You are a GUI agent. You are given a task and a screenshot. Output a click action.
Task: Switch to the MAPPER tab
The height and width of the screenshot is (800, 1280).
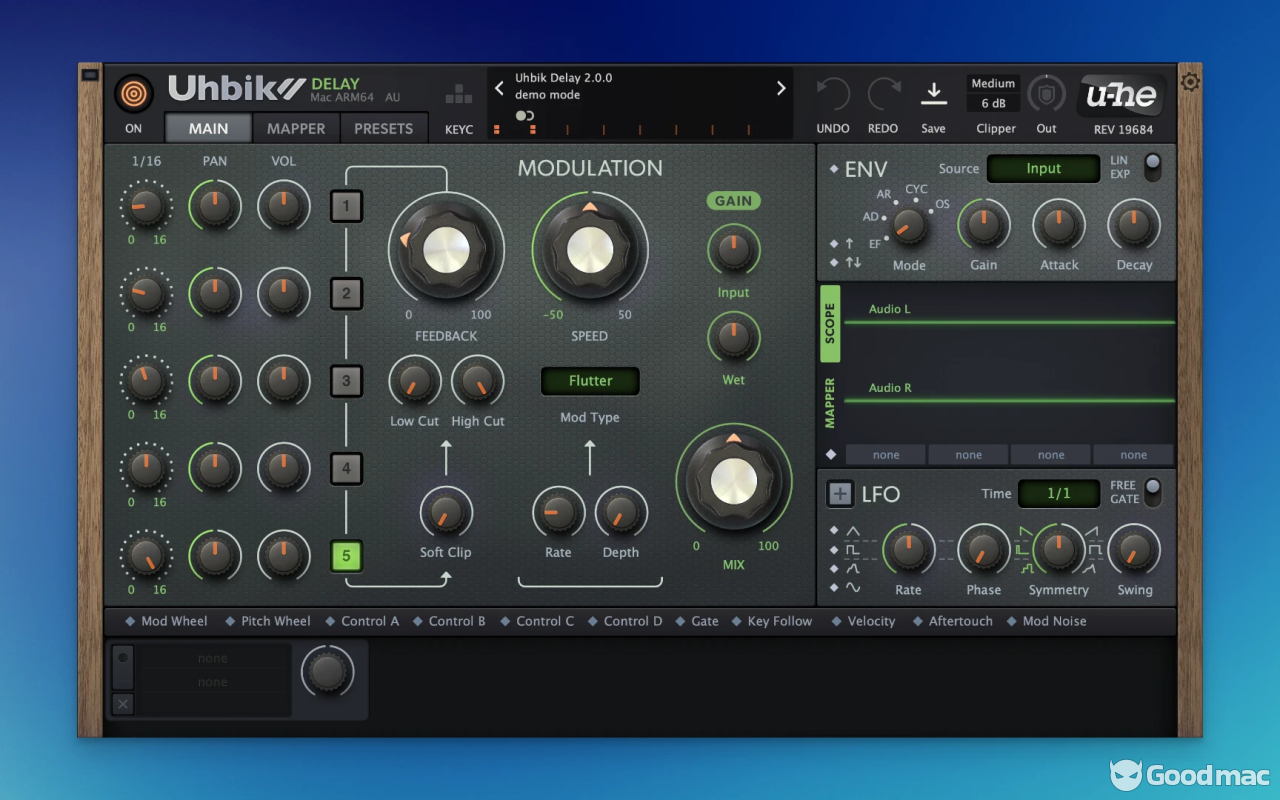296,129
